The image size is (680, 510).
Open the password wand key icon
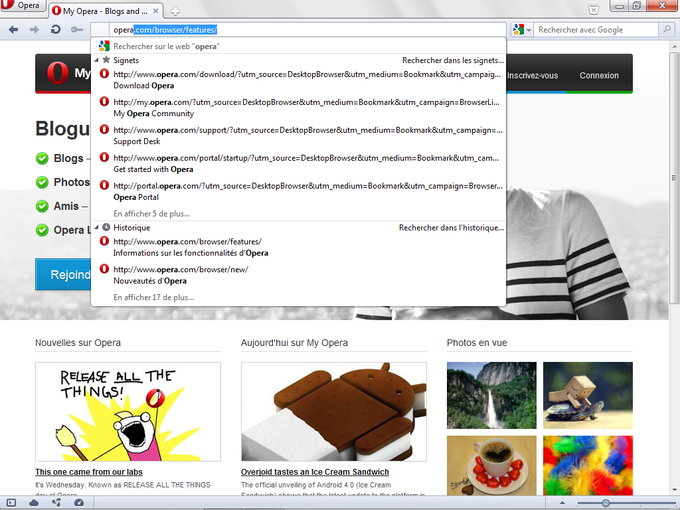click(x=77, y=29)
